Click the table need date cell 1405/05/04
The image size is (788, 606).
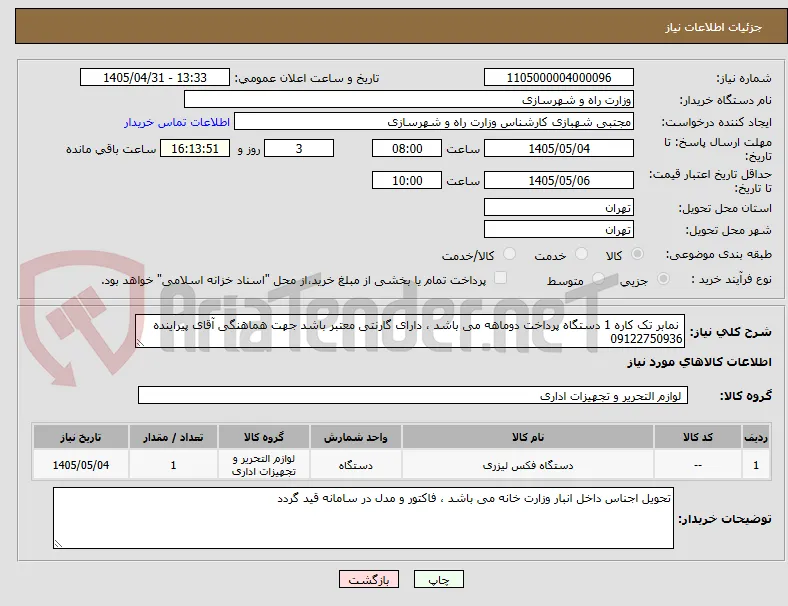[x=81, y=465]
